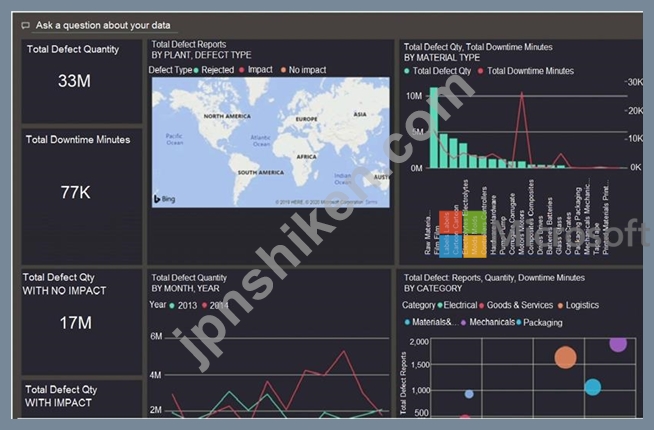
Task: Click the 6M axis label on line chart
Action: click(x=156, y=337)
